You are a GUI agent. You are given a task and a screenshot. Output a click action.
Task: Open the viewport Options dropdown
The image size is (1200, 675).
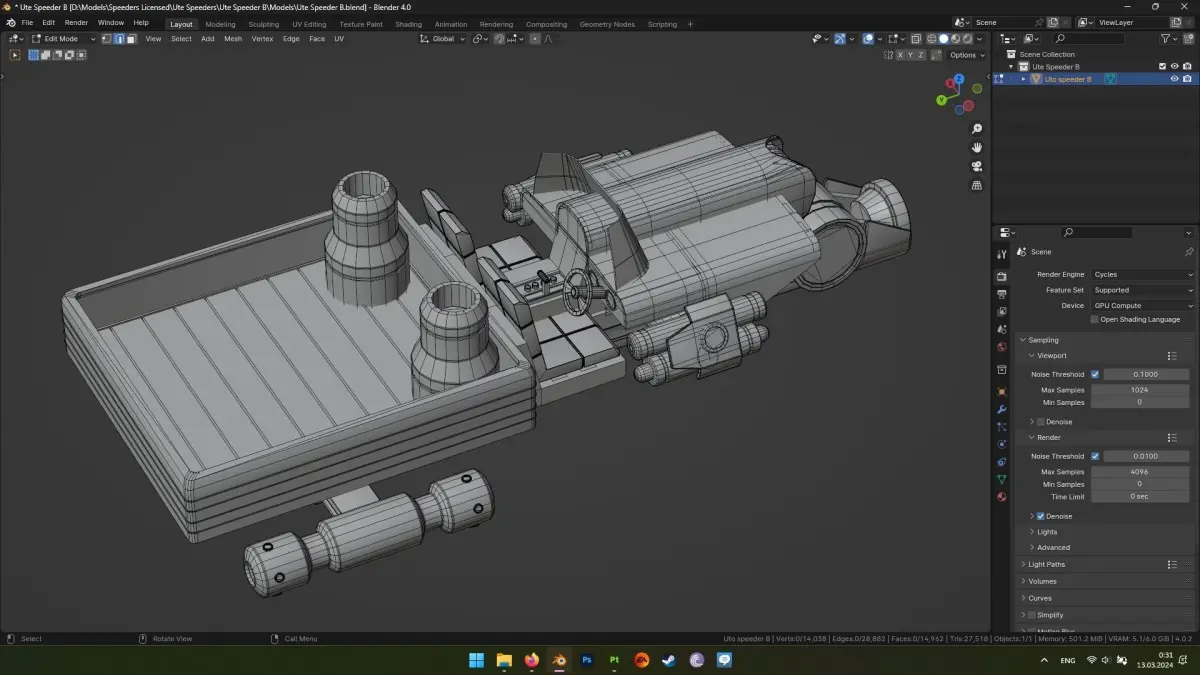tap(966, 55)
